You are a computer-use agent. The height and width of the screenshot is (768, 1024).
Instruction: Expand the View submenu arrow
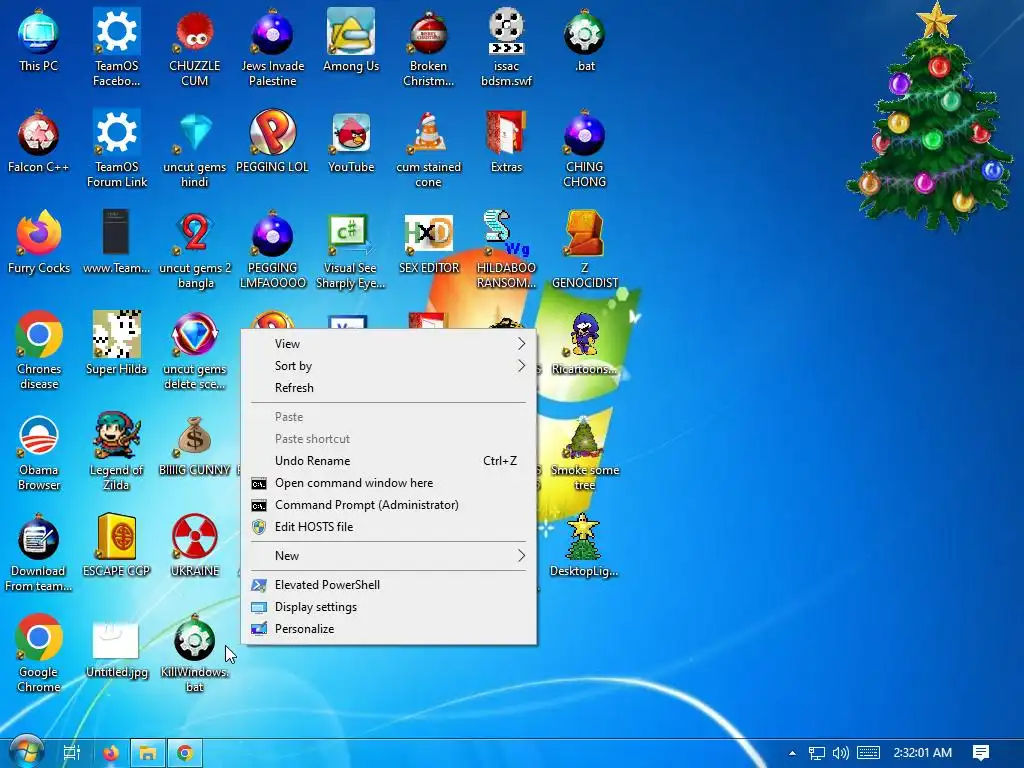click(x=521, y=344)
